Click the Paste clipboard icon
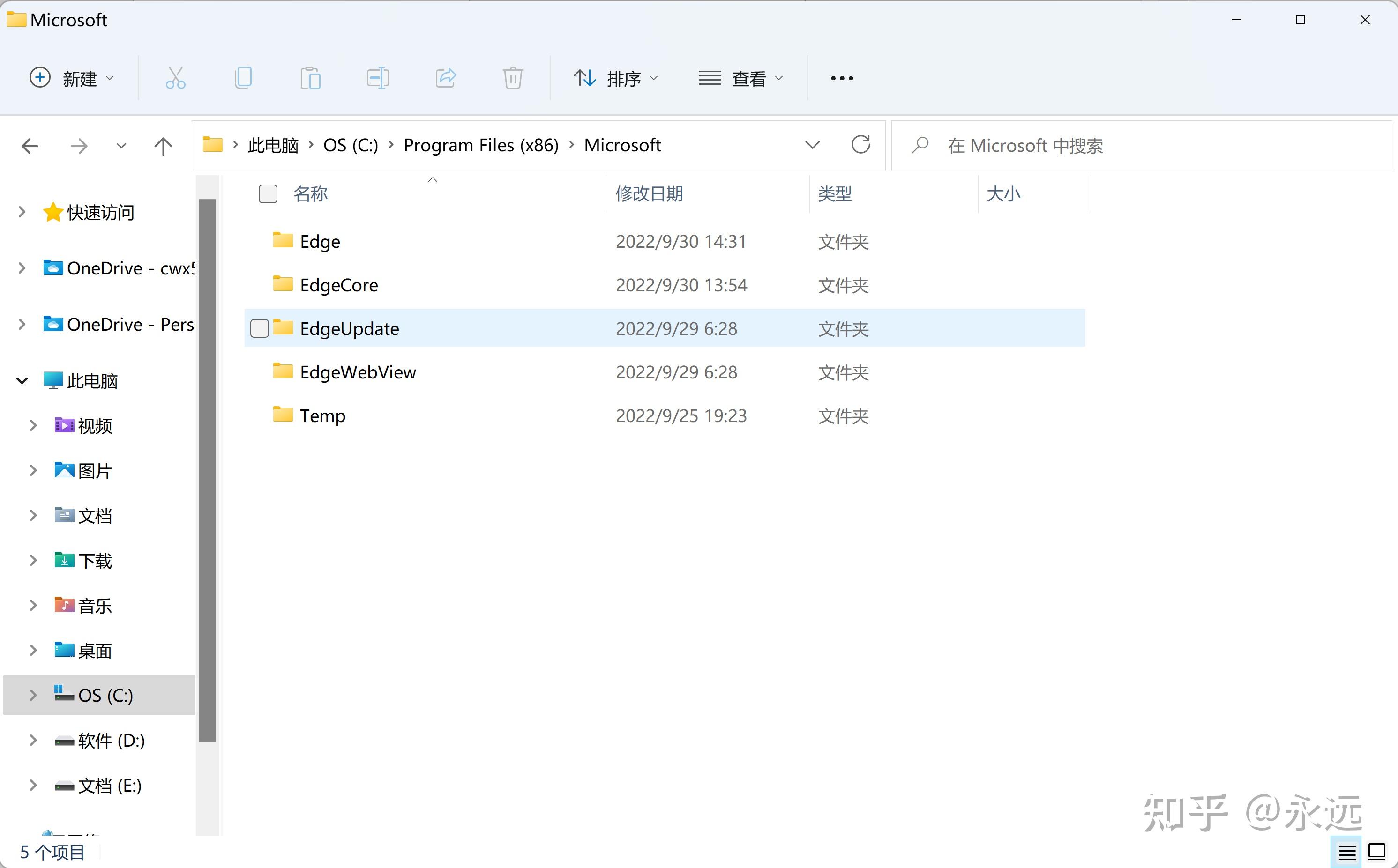The width and height of the screenshot is (1398, 868). coord(310,78)
